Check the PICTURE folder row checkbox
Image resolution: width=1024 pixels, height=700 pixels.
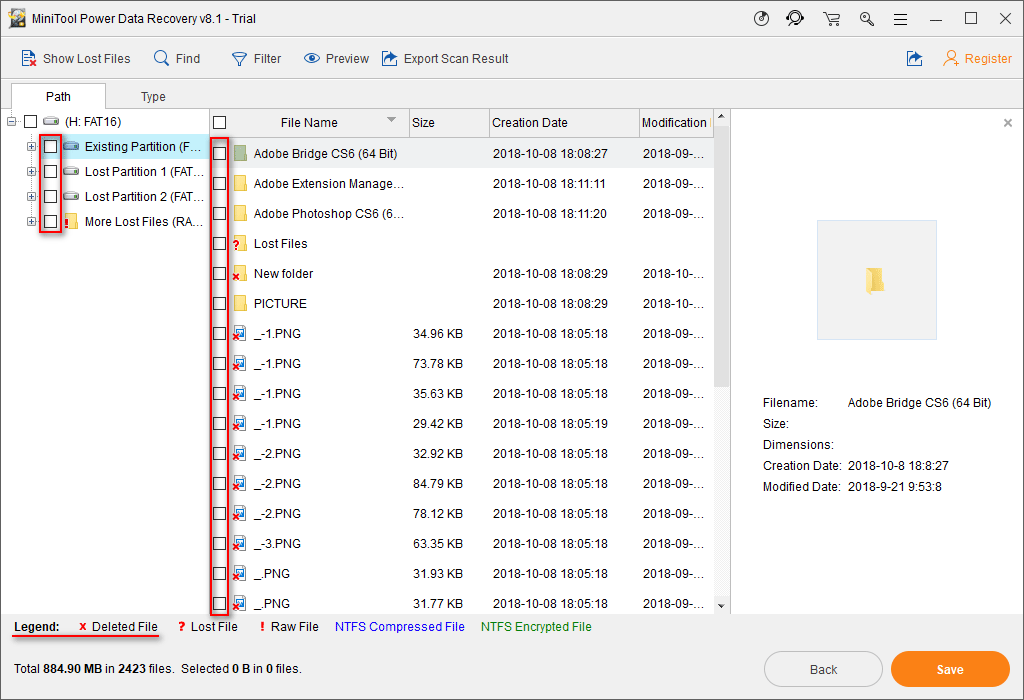219,304
